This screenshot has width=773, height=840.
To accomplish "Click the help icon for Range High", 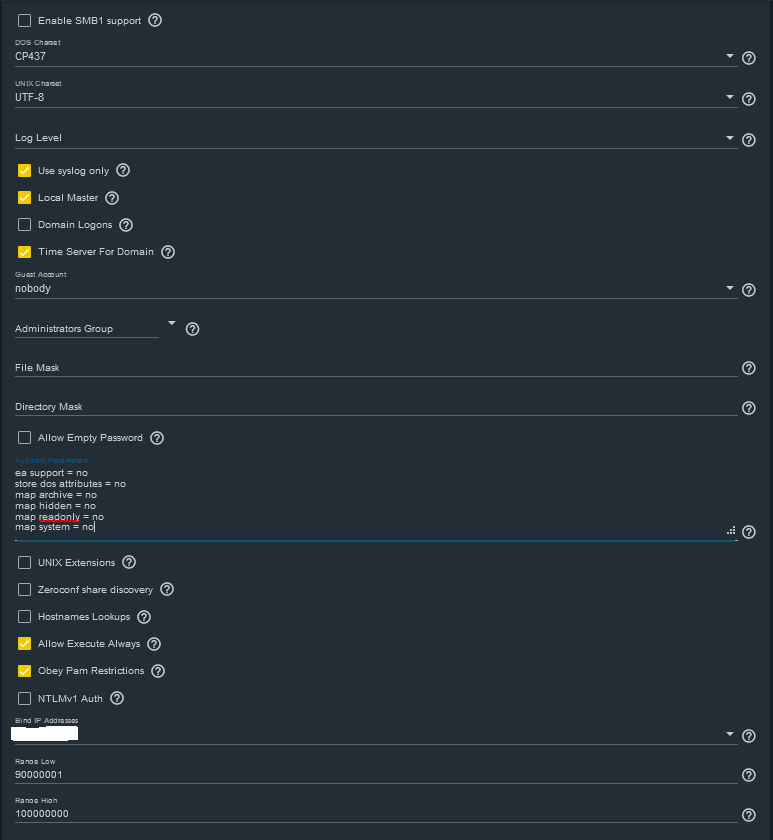I will 749,815.
